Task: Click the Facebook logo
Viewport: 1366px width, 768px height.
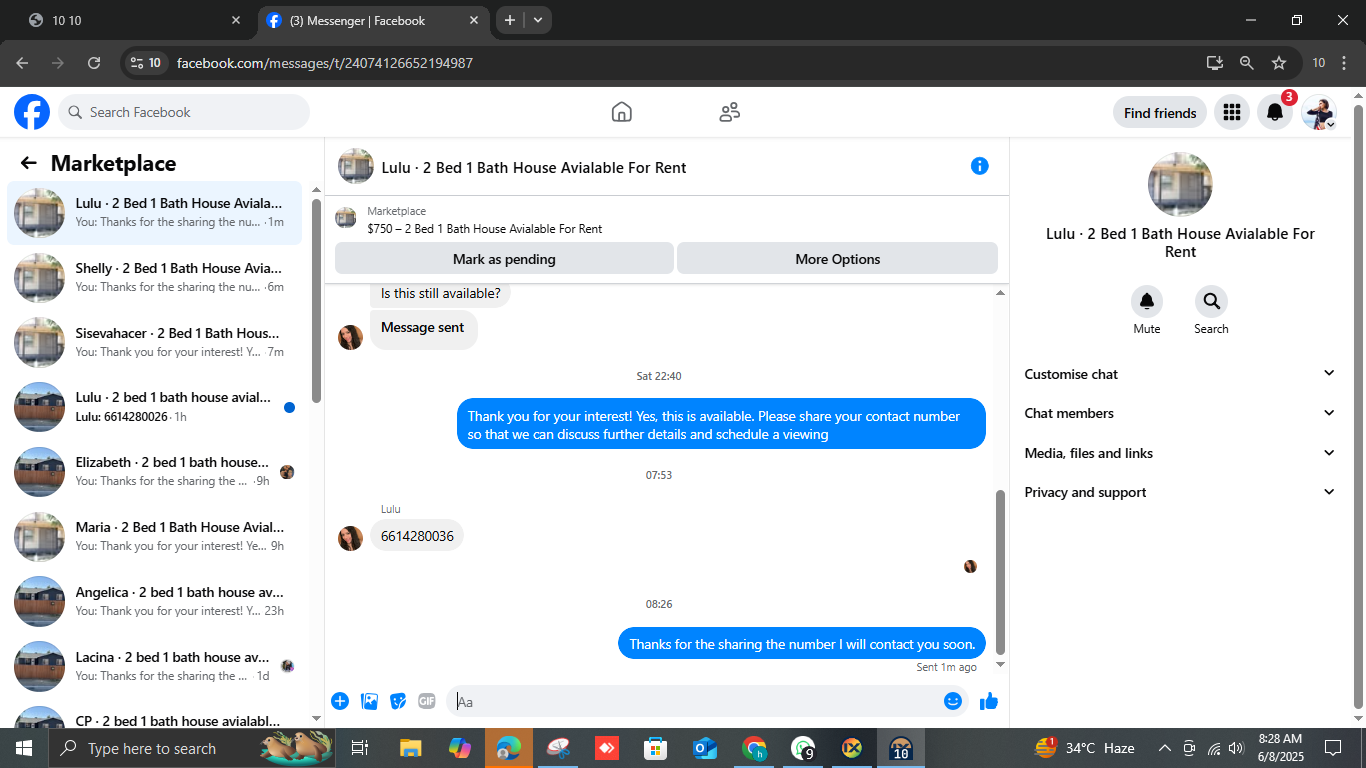Action: [x=32, y=112]
